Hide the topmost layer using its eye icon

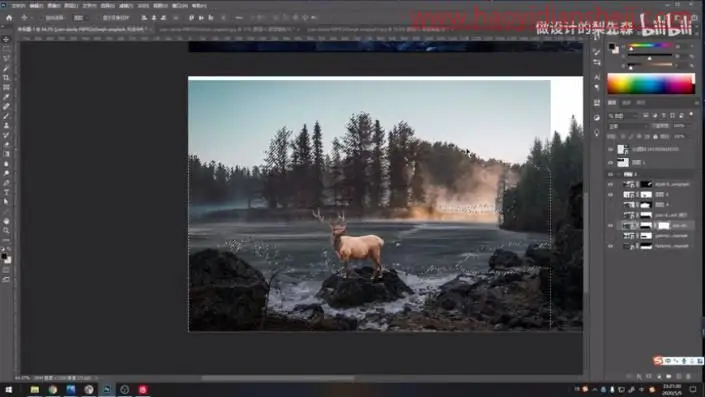tap(611, 149)
